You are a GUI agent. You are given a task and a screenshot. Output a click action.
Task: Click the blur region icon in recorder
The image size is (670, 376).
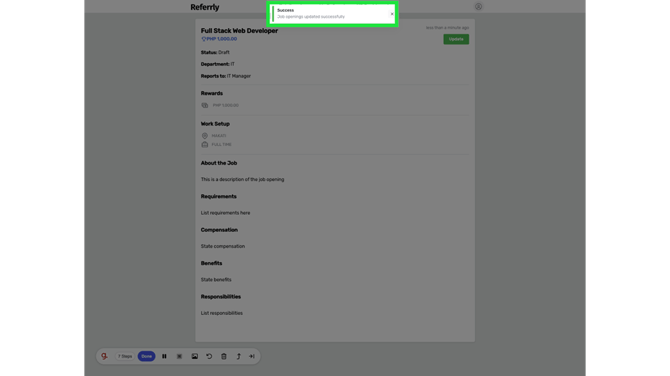[x=179, y=356]
